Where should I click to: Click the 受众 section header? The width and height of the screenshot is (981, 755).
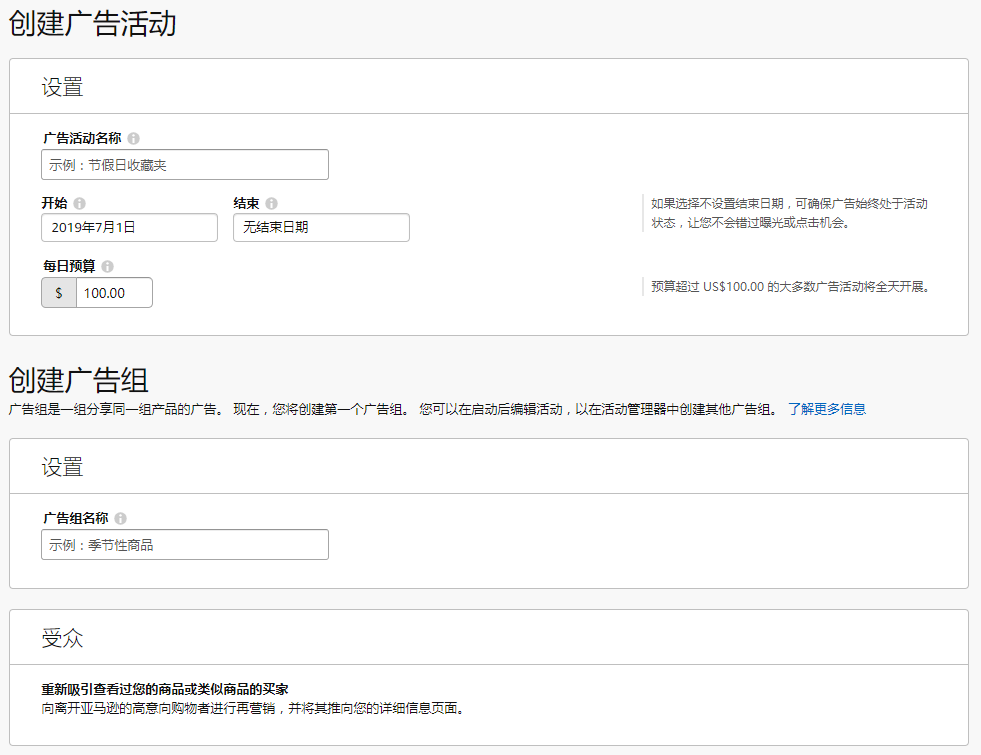(62, 638)
